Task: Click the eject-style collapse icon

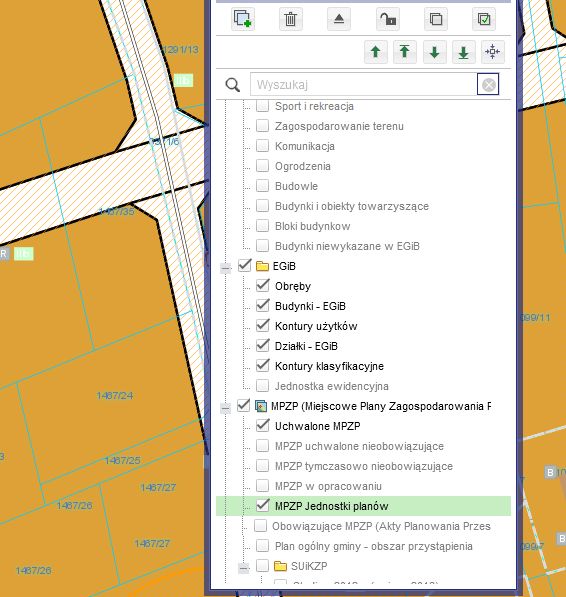Action: pos(339,19)
